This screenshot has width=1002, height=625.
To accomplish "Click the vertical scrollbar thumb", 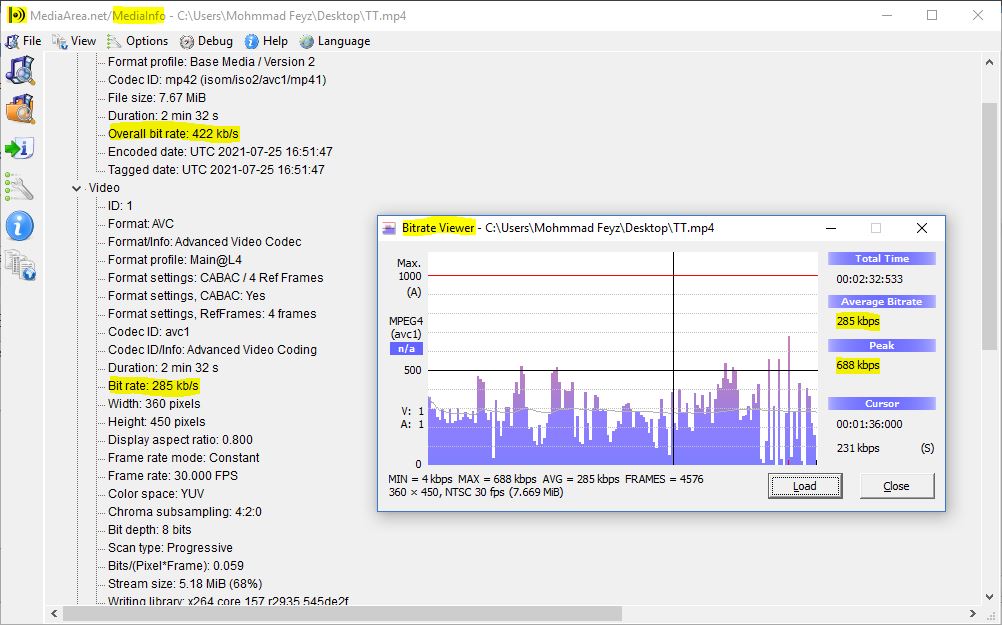I will click(x=989, y=226).
